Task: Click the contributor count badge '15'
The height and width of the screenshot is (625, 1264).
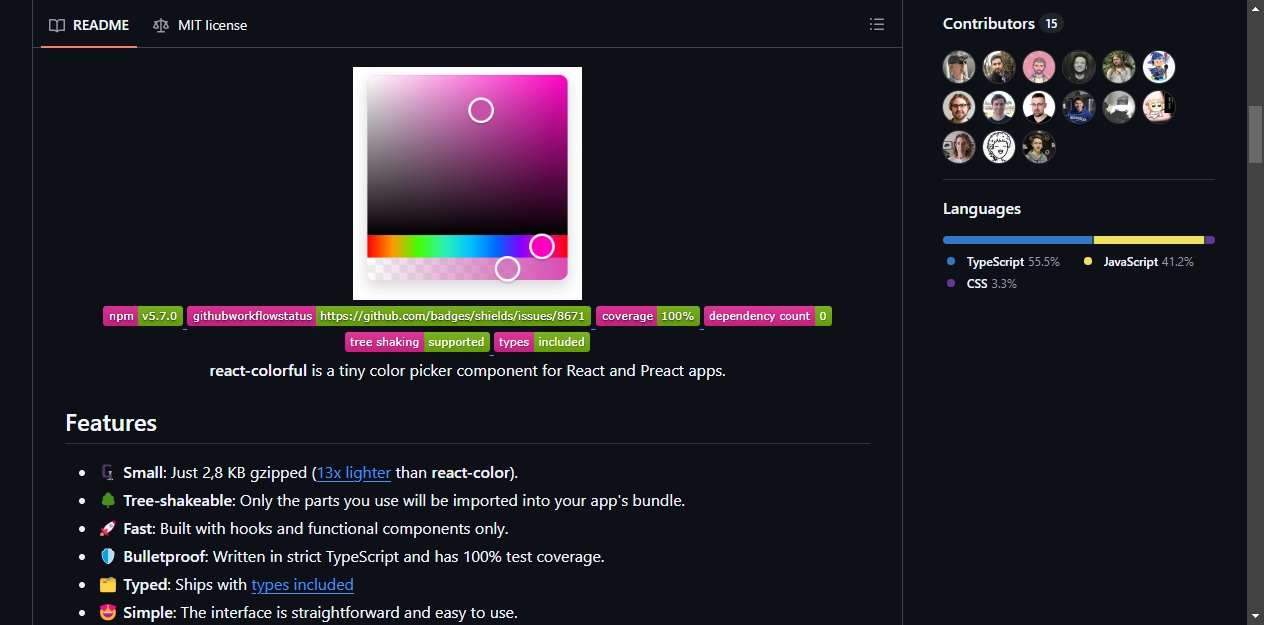Action: (1050, 23)
